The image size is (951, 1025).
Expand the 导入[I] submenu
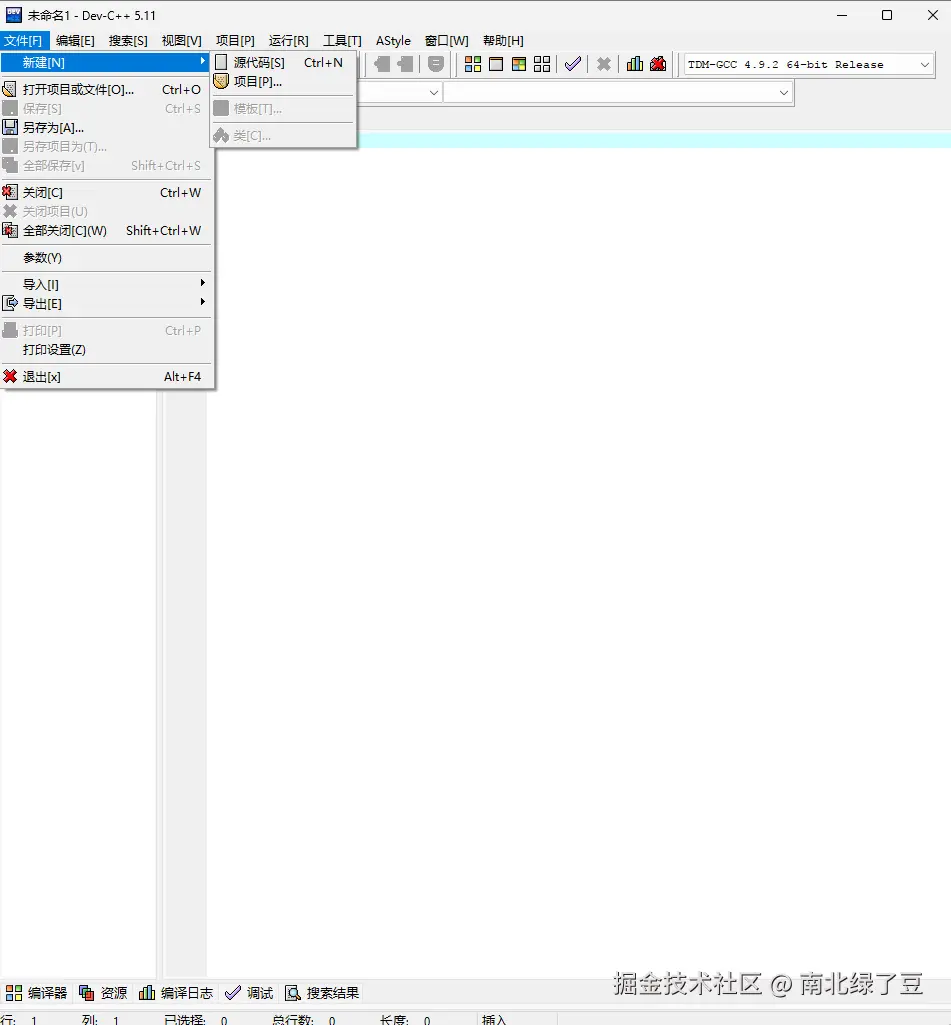tap(106, 284)
